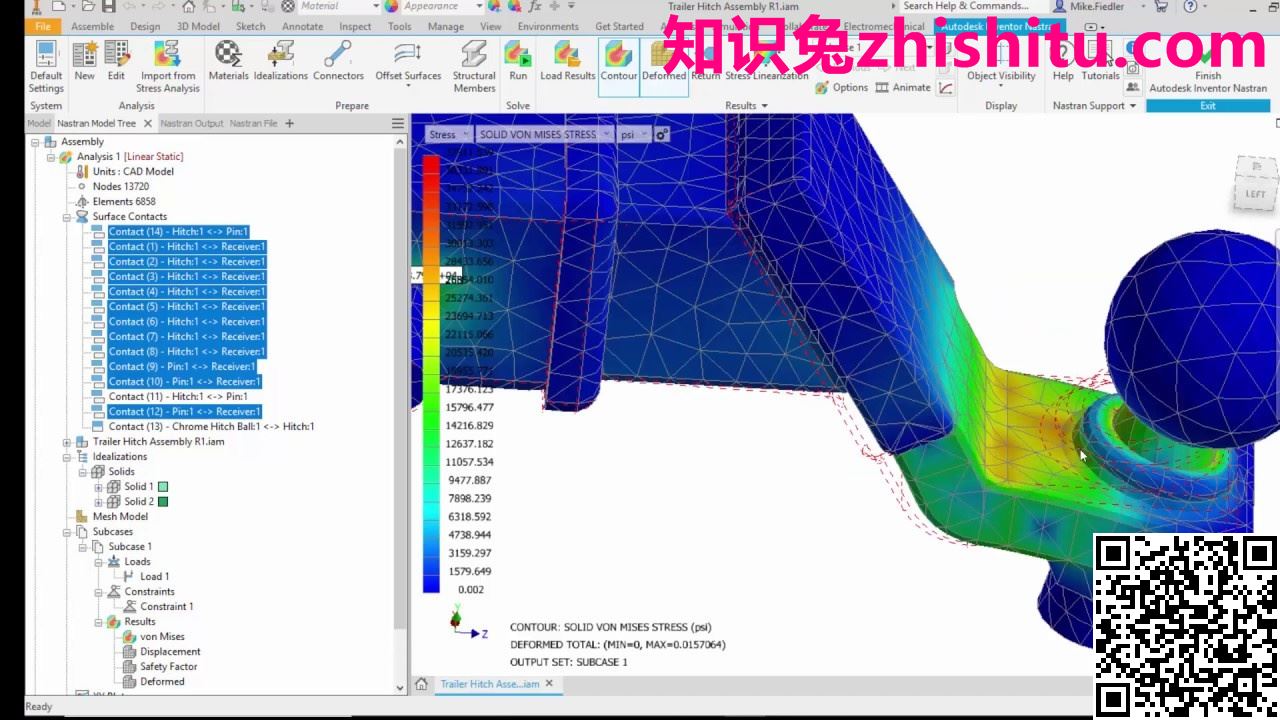Image resolution: width=1280 pixels, height=720 pixels.
Task: Close the Trailer Hitch Asse...iam document tab
Action: 548,684
